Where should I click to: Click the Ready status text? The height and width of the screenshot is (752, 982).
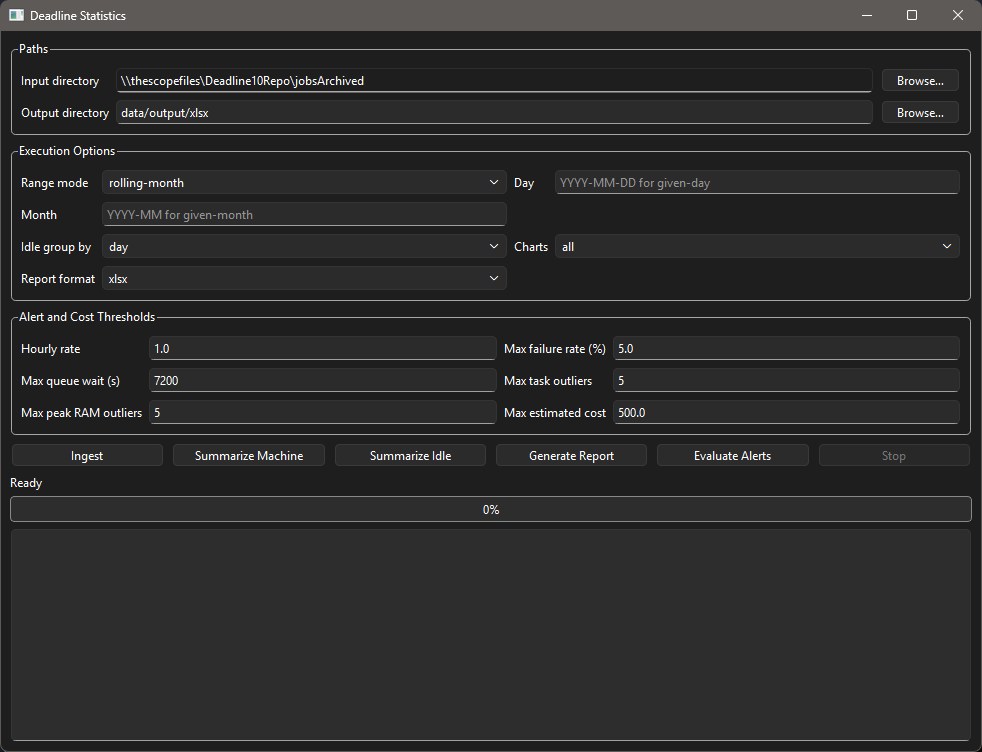[26, 483]
